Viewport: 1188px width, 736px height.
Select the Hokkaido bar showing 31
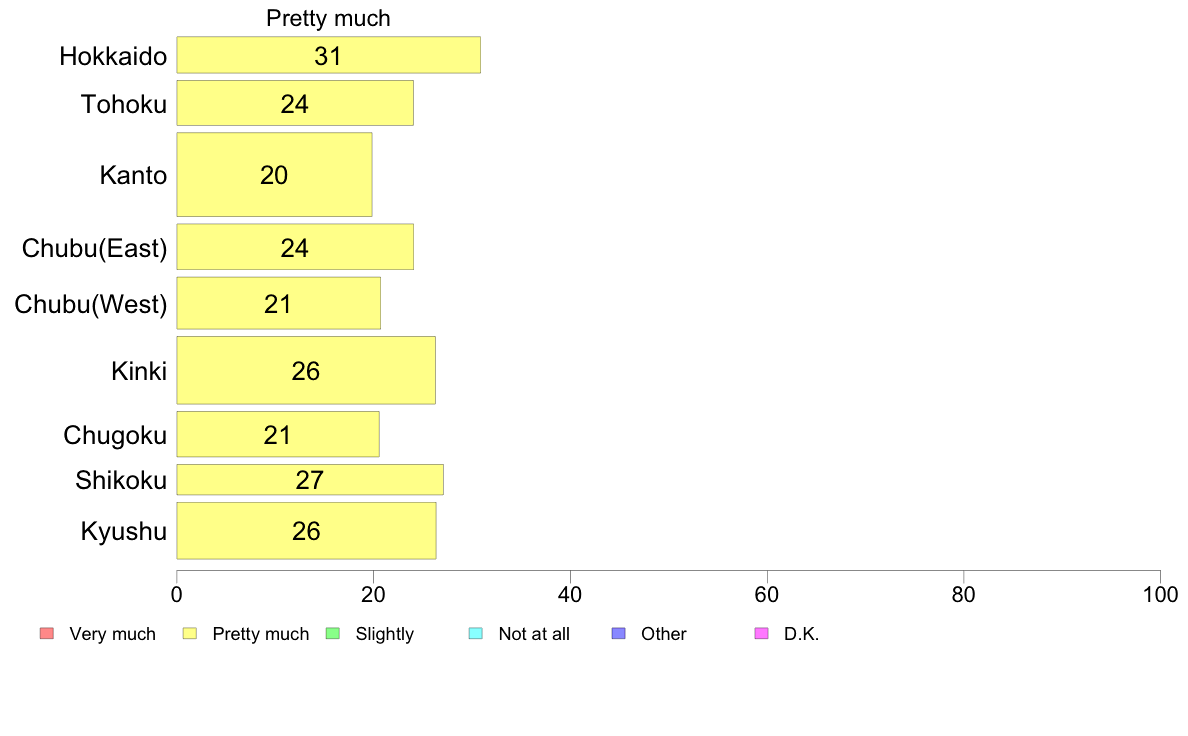click(329, 55)
